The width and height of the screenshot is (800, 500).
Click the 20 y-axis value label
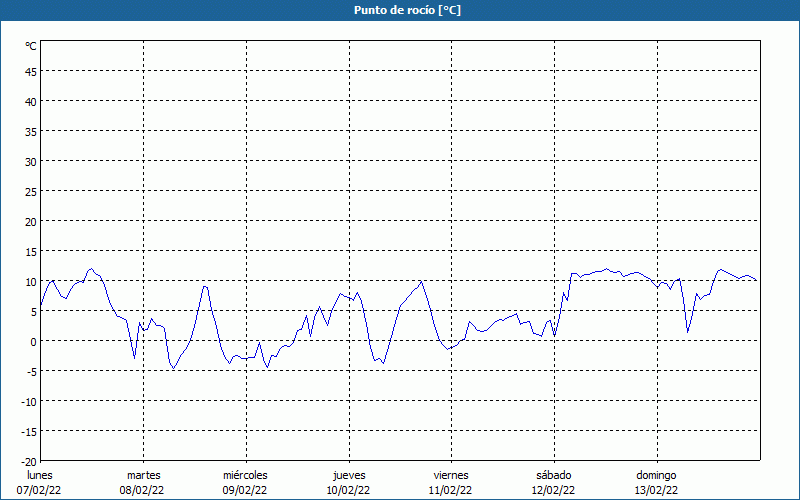coord(31,221)
